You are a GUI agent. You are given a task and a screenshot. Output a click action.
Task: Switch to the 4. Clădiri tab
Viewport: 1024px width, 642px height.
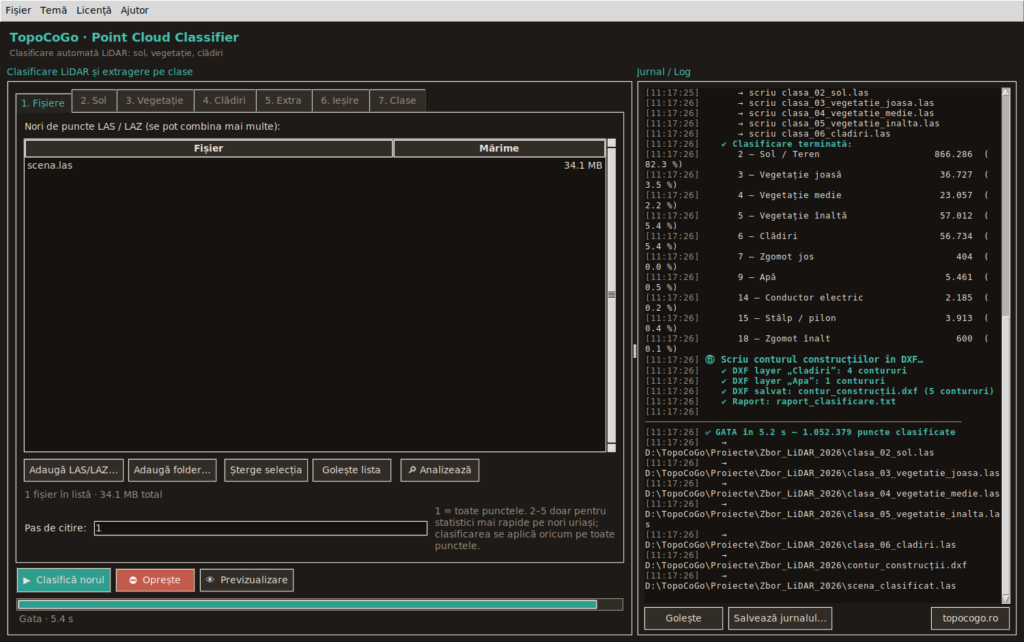click(224, 101)
